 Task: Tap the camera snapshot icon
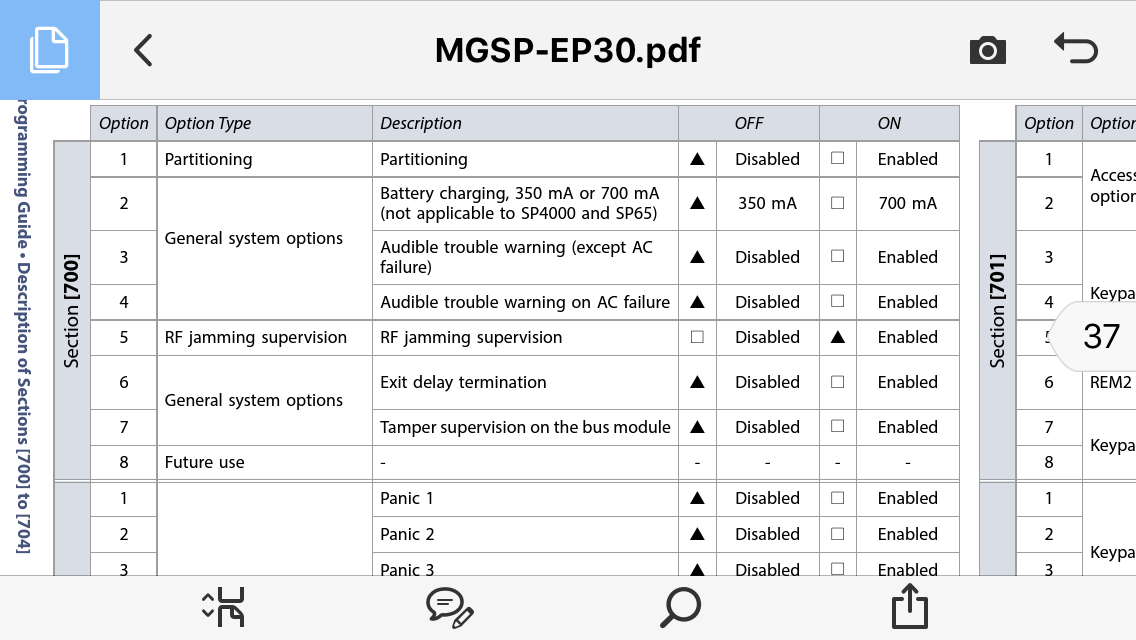click(987, 50)
